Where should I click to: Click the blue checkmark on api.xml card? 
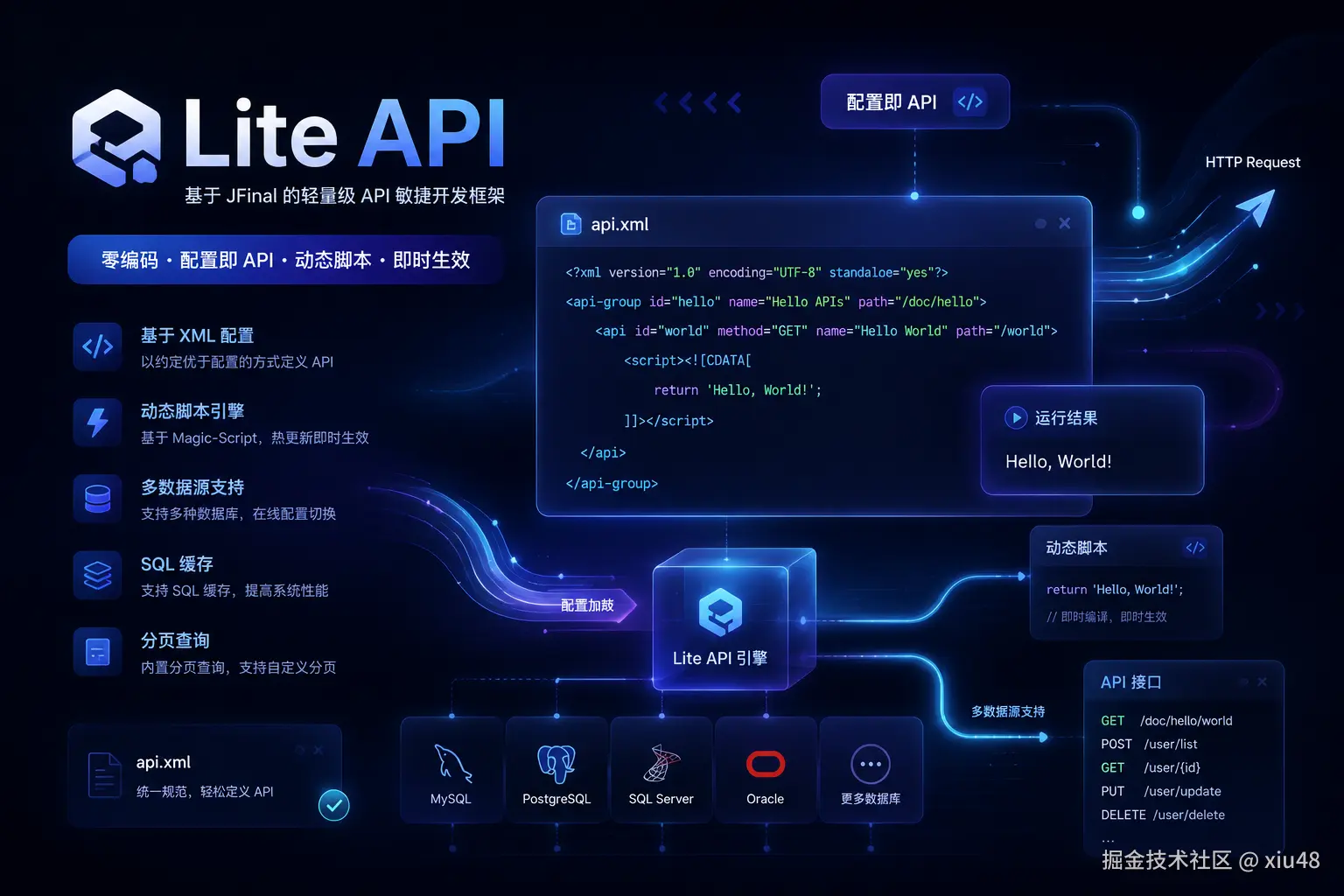[x=333, y=805]
